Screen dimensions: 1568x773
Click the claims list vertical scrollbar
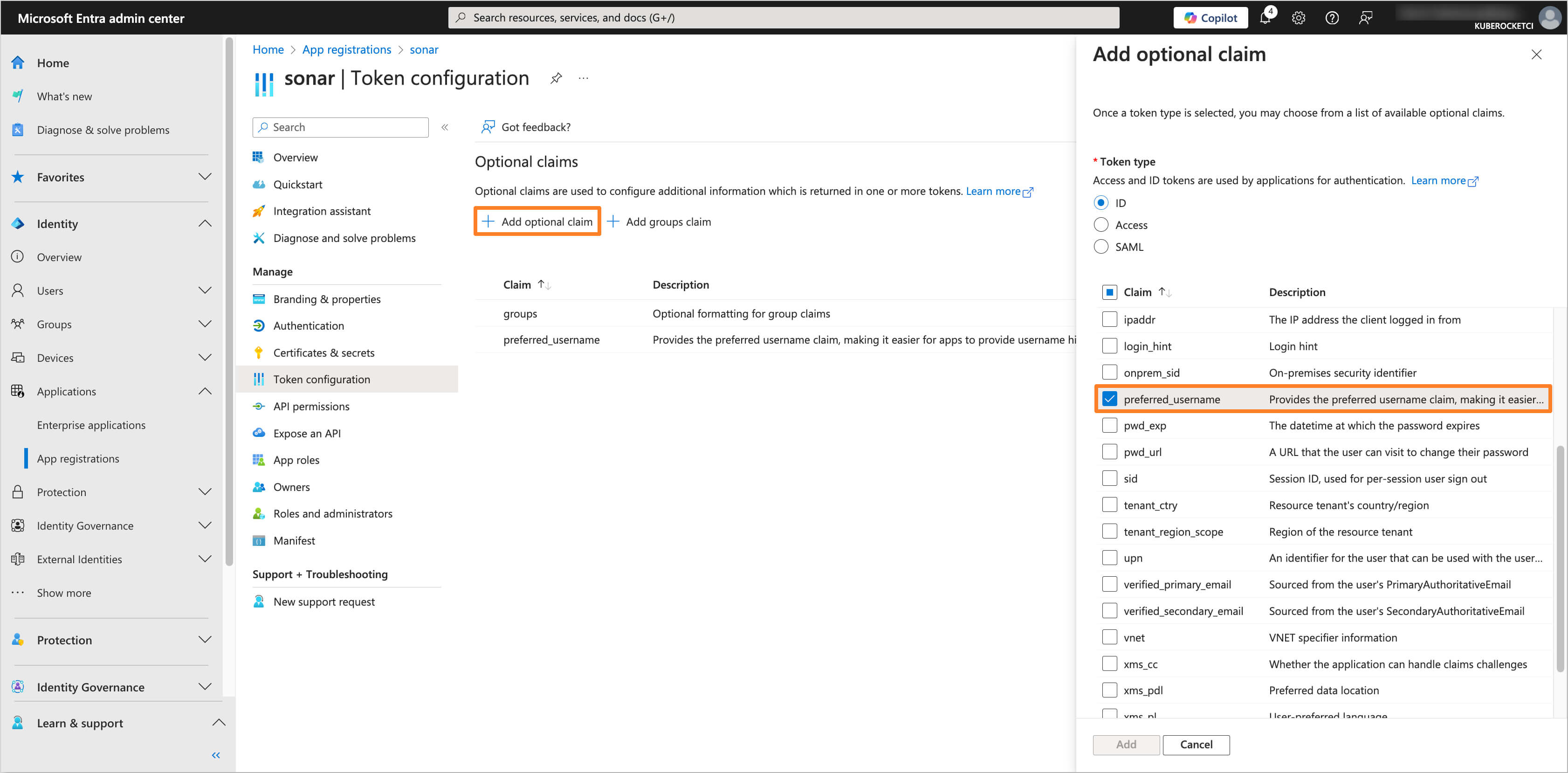point(1560,559)
